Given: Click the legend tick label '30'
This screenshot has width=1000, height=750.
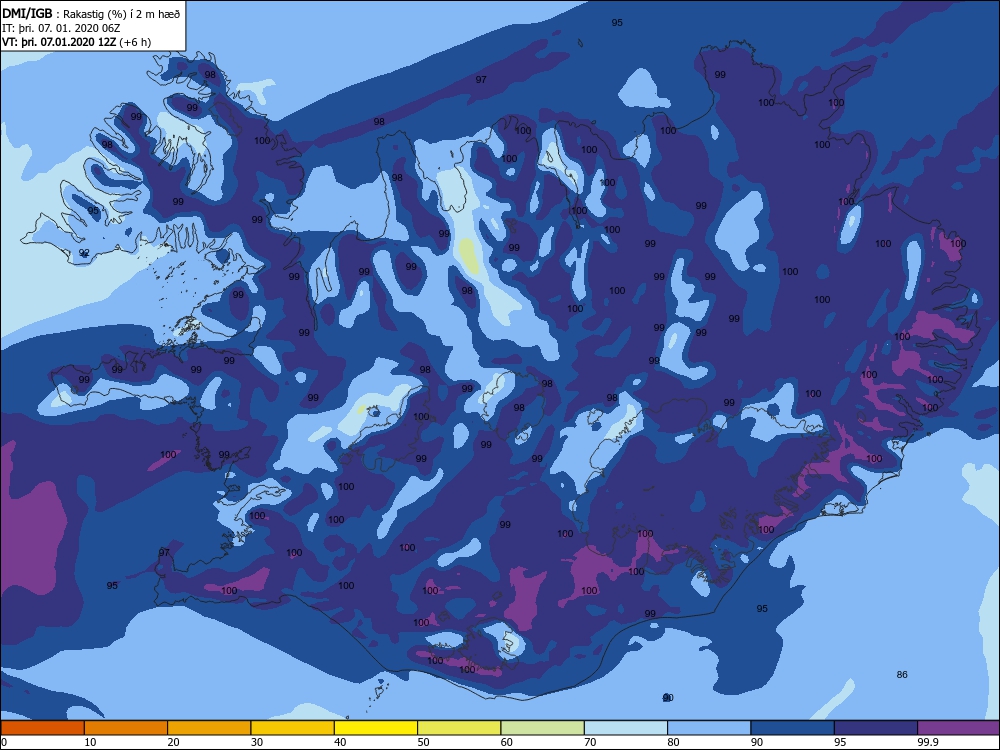Looking at the screenshot, I should 257,742.
